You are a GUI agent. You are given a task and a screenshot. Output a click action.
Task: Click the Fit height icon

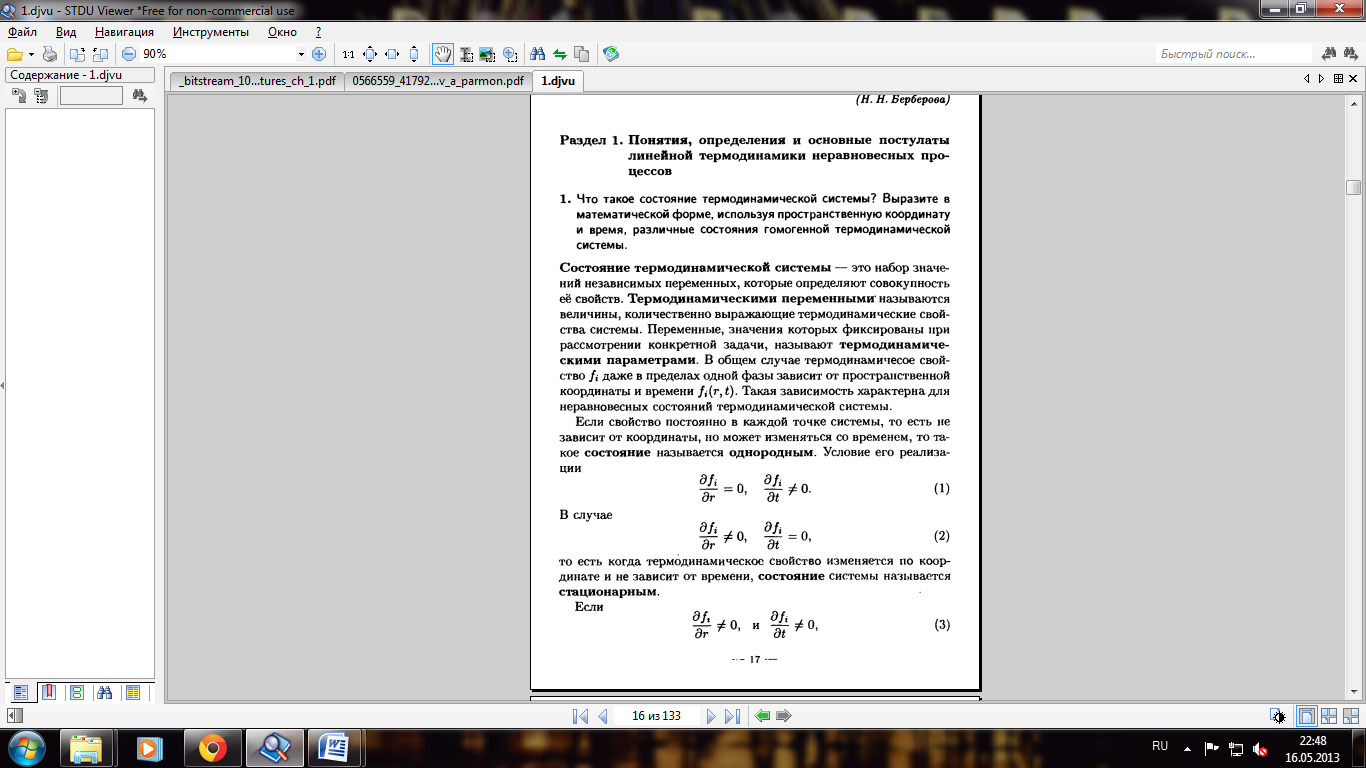414,54
